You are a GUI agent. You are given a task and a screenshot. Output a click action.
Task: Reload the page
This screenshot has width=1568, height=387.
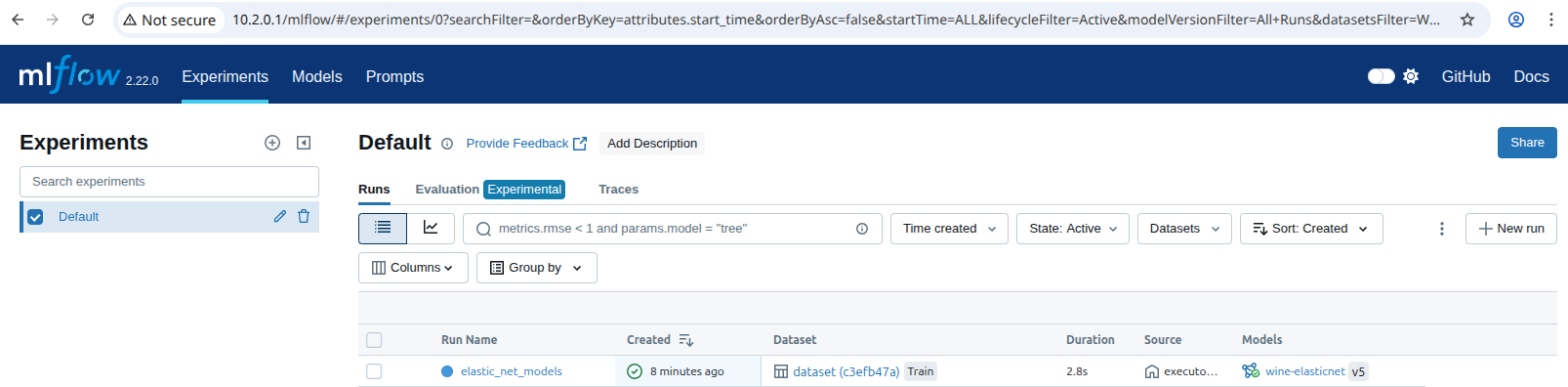click(x=88, y=20)
